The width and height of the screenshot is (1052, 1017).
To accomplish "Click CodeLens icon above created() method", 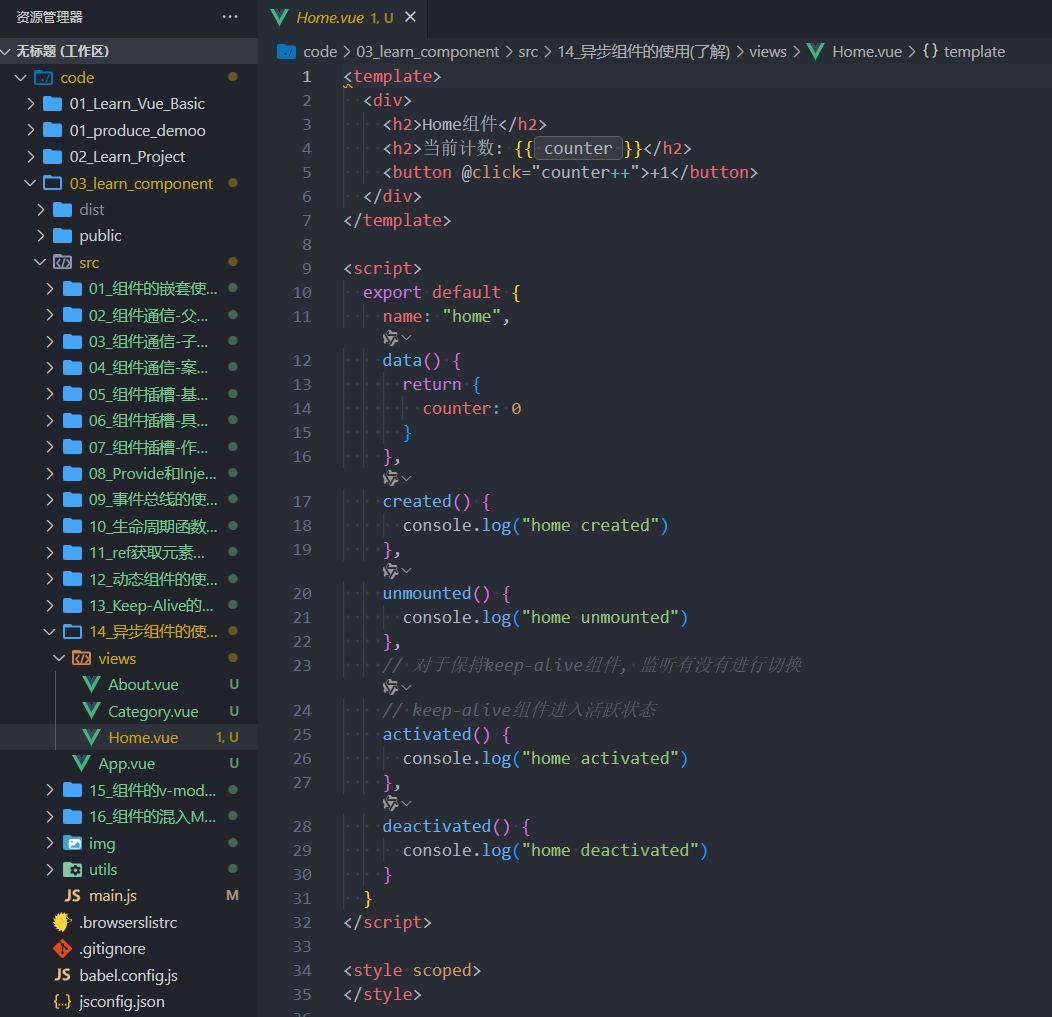I will [390, 478].
